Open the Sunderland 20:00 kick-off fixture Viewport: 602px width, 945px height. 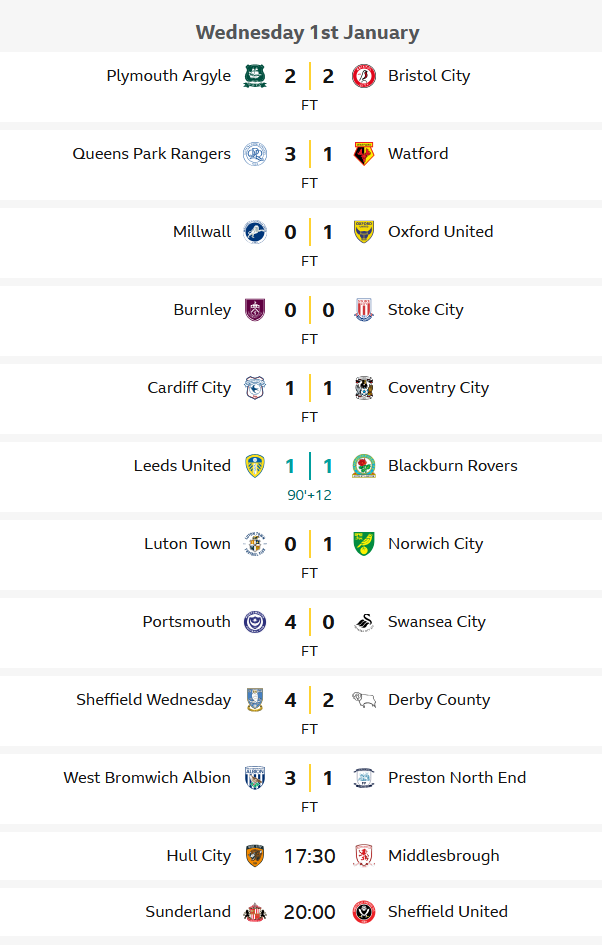tap(309, 912)
